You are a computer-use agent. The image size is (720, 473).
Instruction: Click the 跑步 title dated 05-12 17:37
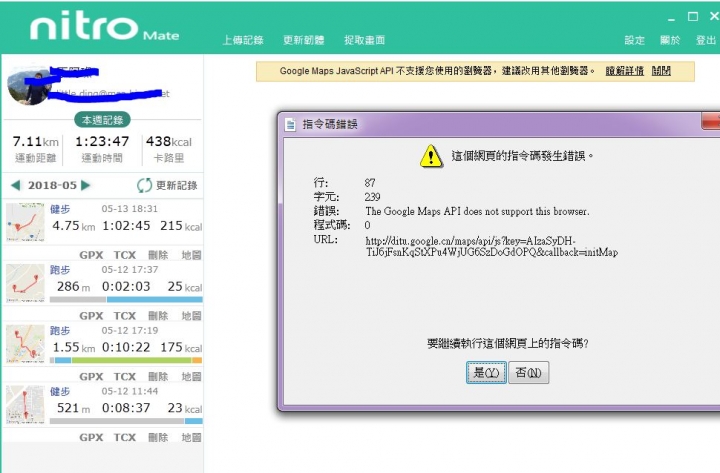(60, 270)
